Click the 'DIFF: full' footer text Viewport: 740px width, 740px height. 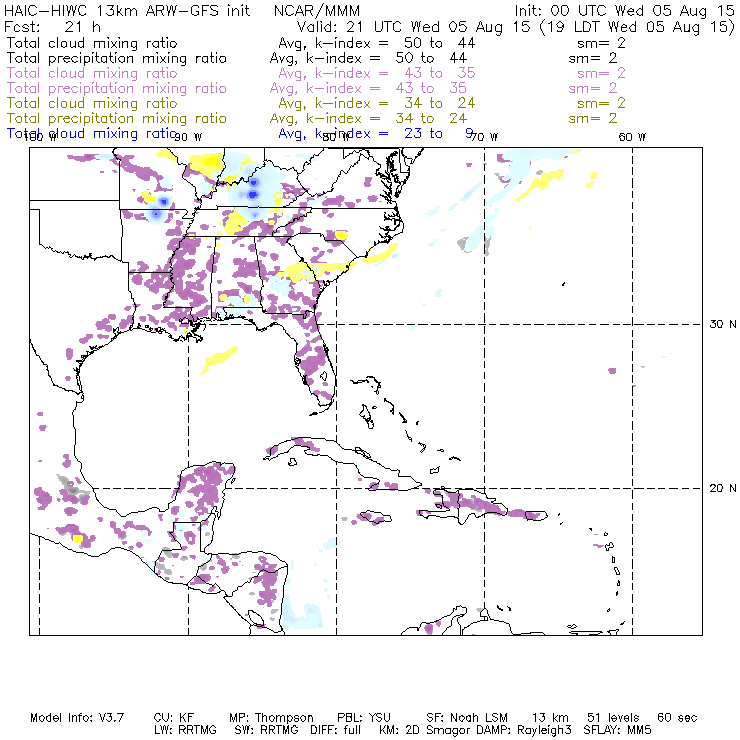pyautogui.click(x=335, y=730)
